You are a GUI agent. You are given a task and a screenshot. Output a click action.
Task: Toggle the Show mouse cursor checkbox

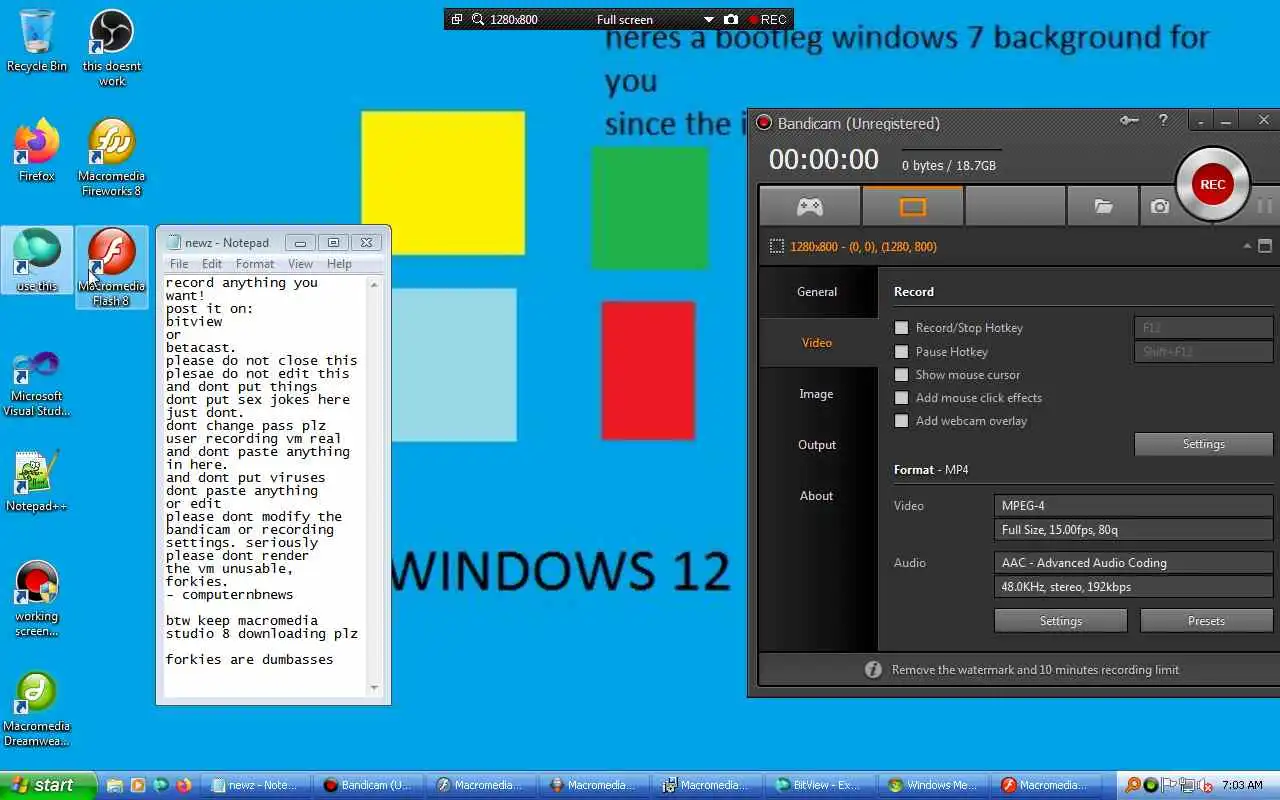pyautogui.click(x=902, y=375)
